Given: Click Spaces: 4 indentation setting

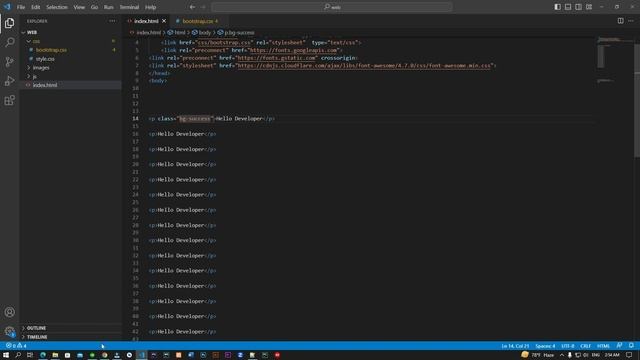Looking at the screenshot, I should click(545, 346).
